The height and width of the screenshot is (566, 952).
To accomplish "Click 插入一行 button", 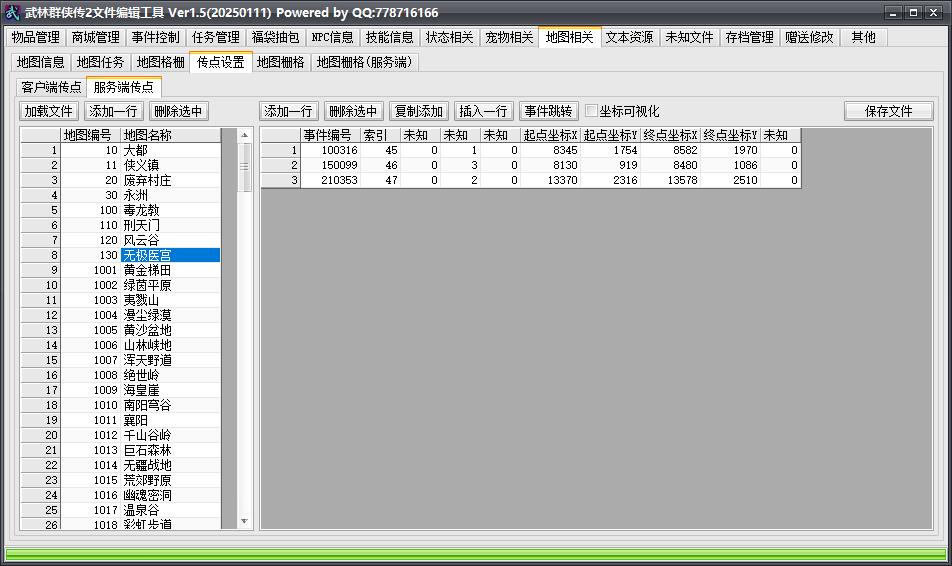I will (x=483, y=111).
